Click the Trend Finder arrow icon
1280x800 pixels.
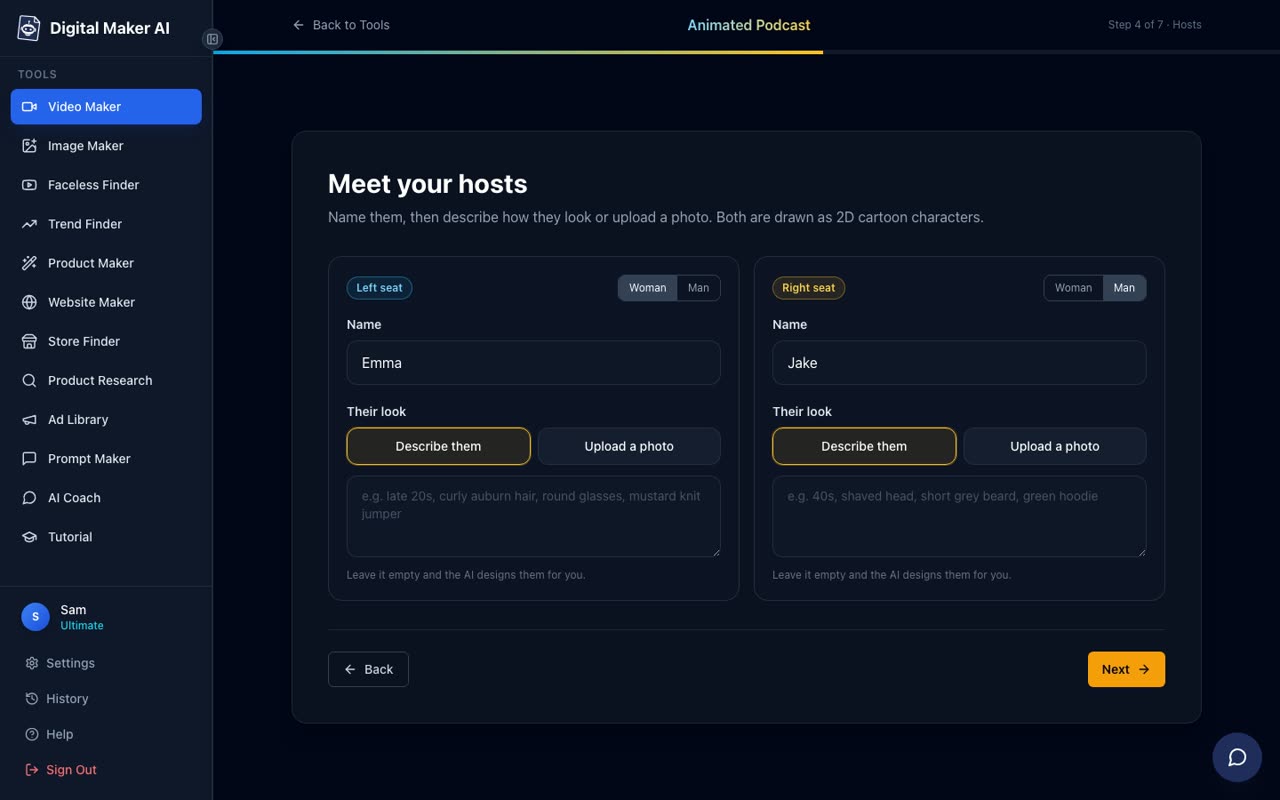(x=29, y=224)
